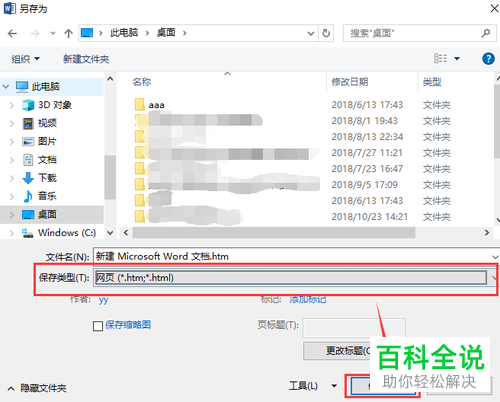Viewport: 500px width, 402px height.
Task: Open the view options dropdown arrow
Action: pos(457,59)
